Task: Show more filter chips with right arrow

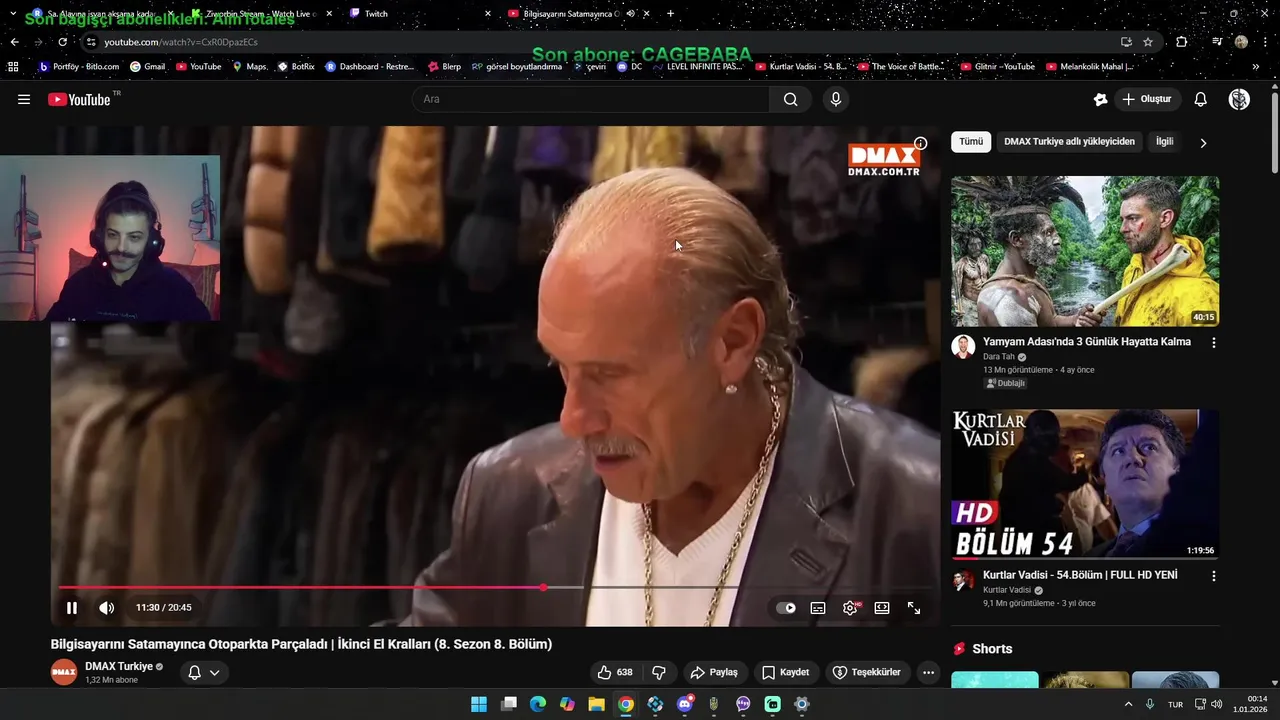Action: pyautogui.click(x=1203, y=142)
